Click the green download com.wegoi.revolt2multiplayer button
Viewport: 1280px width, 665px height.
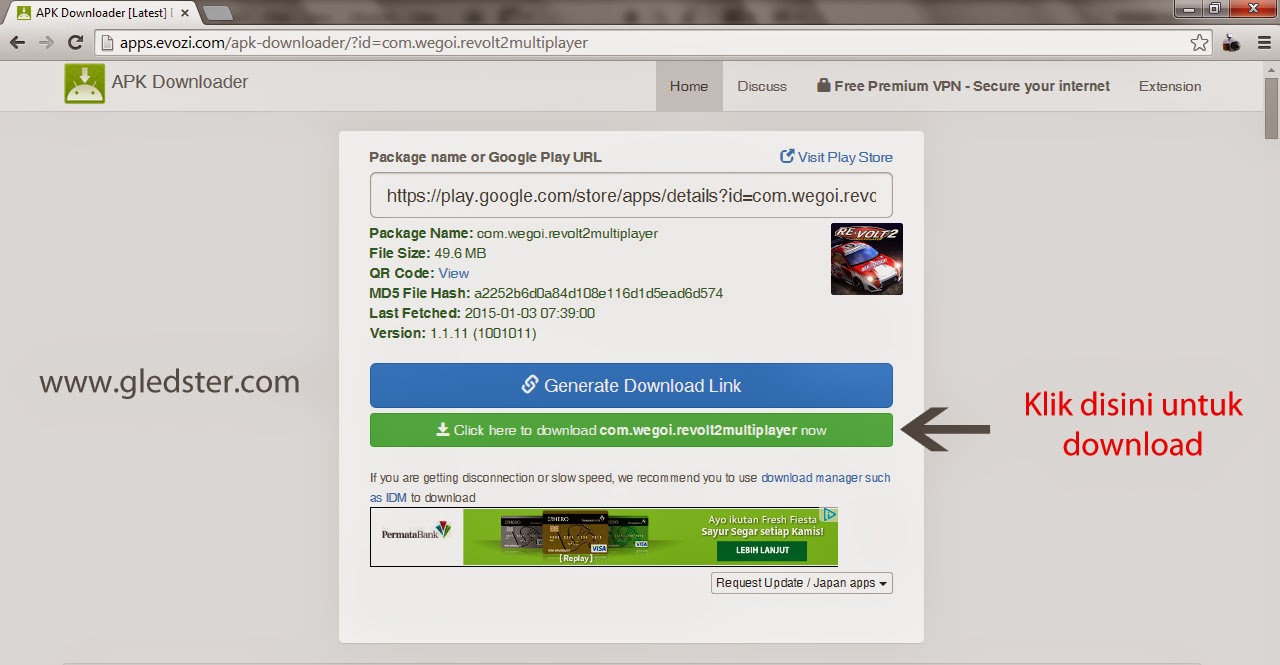click(x=631, y=430)
